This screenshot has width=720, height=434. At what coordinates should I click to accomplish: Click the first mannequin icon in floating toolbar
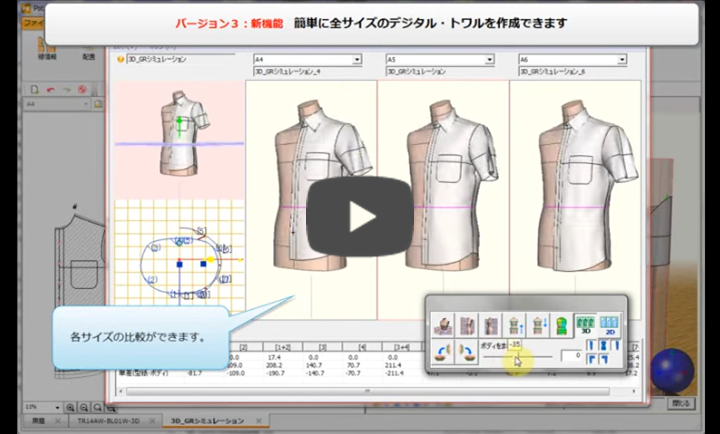(443, 323)
